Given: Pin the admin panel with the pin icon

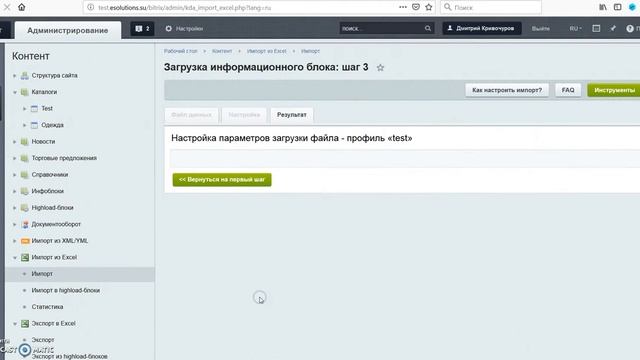Looking at the screenshot, I should tap(613, 28).
